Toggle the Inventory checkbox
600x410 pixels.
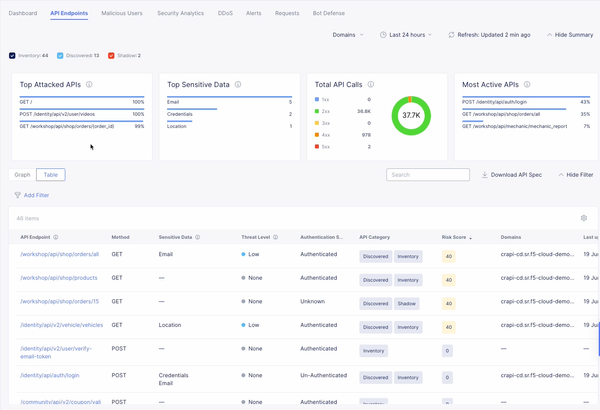[x=12, y=56]
